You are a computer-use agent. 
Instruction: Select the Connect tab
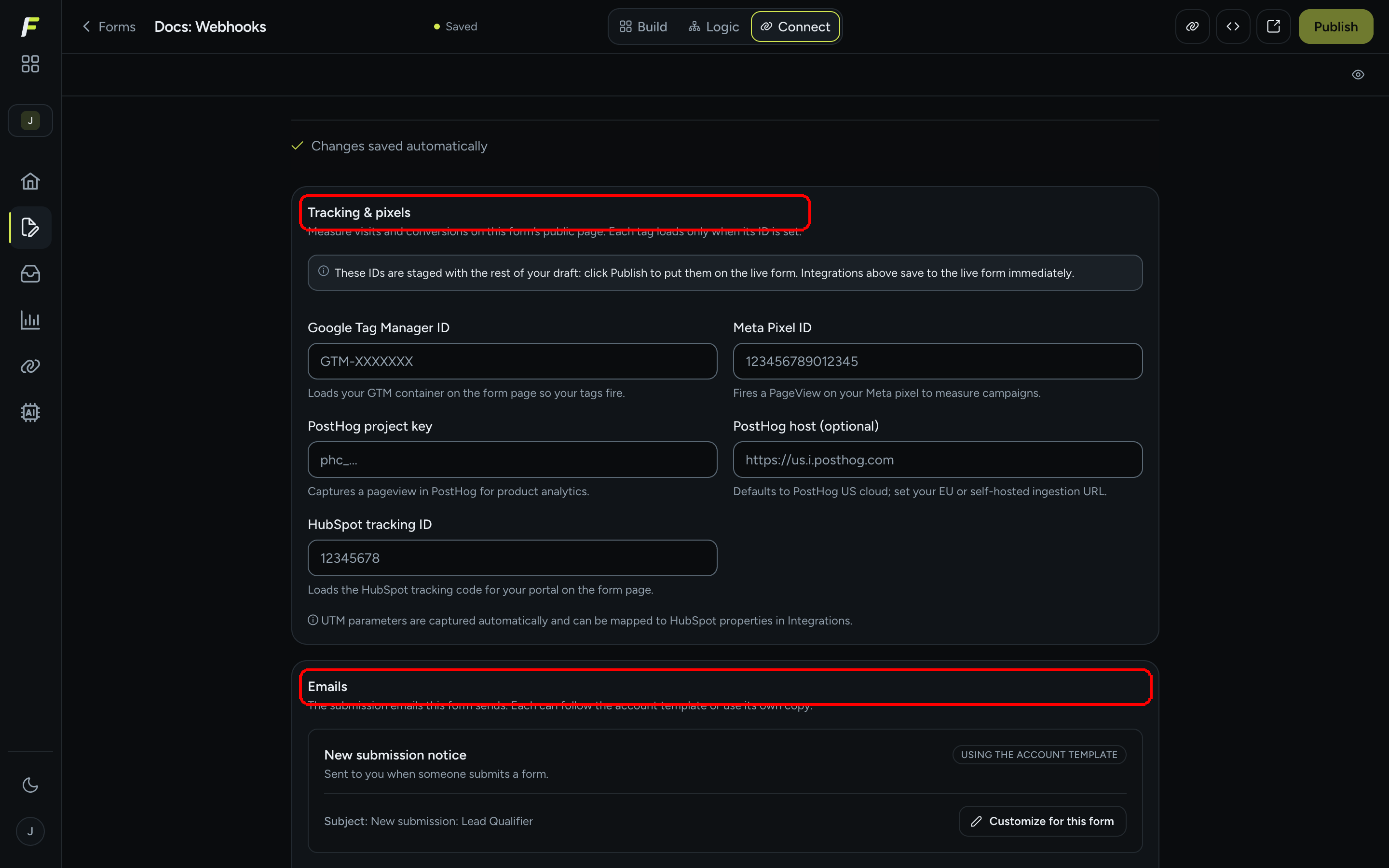tap(795, 27)
